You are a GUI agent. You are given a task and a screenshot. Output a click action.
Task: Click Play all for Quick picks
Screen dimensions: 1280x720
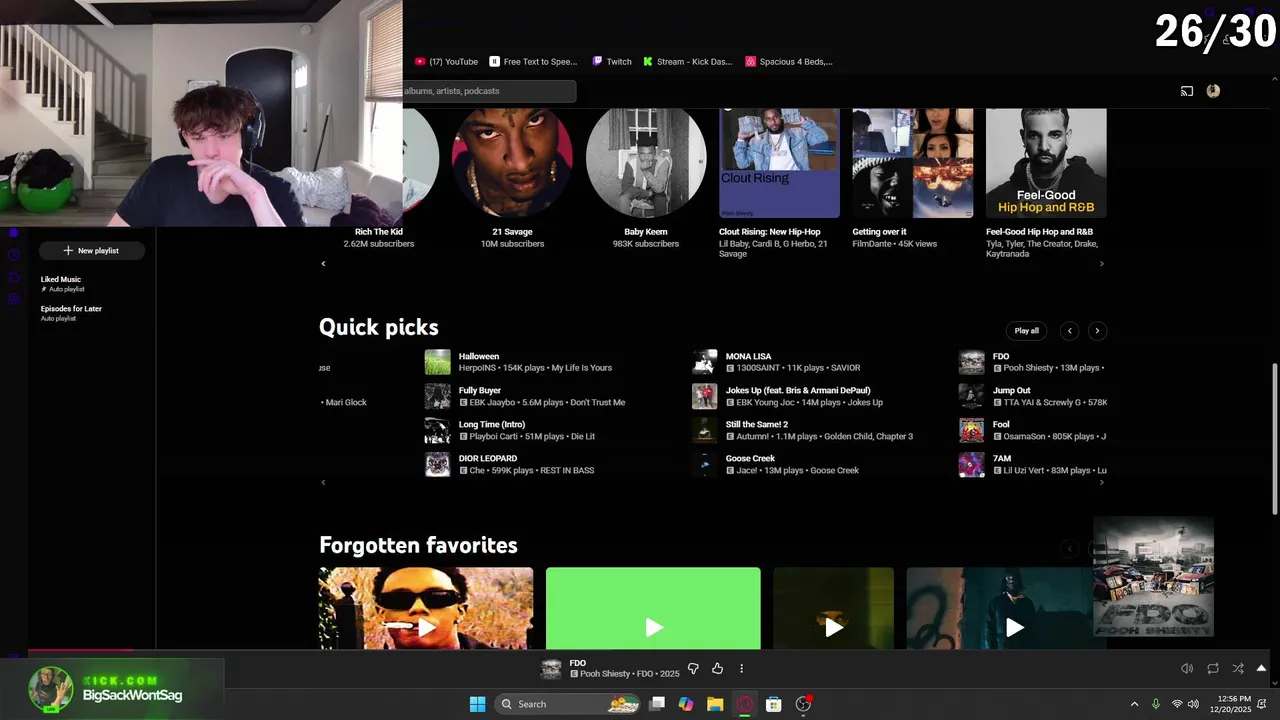pos(1026,331)
